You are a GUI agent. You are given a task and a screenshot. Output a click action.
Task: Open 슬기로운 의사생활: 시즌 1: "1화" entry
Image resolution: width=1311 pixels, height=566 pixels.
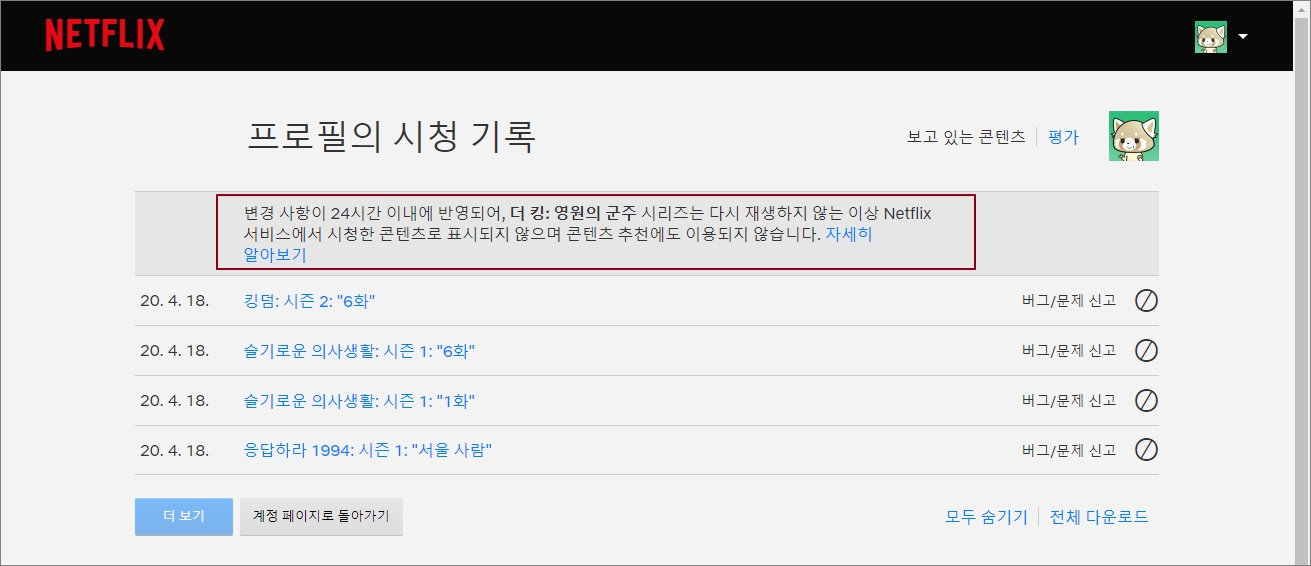click(x=359, y=400)
